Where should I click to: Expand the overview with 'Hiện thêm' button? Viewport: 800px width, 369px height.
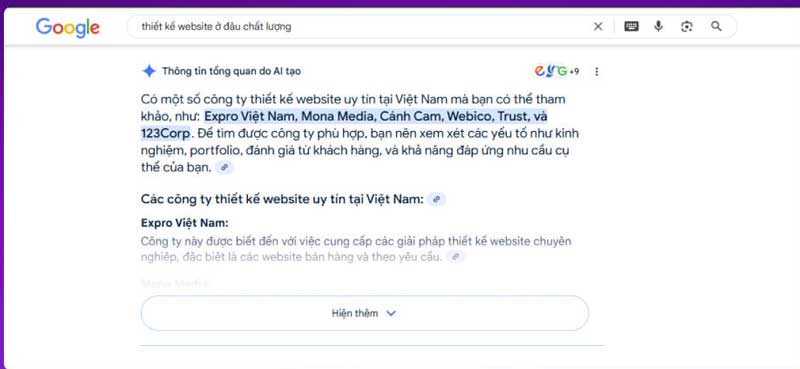365,313
